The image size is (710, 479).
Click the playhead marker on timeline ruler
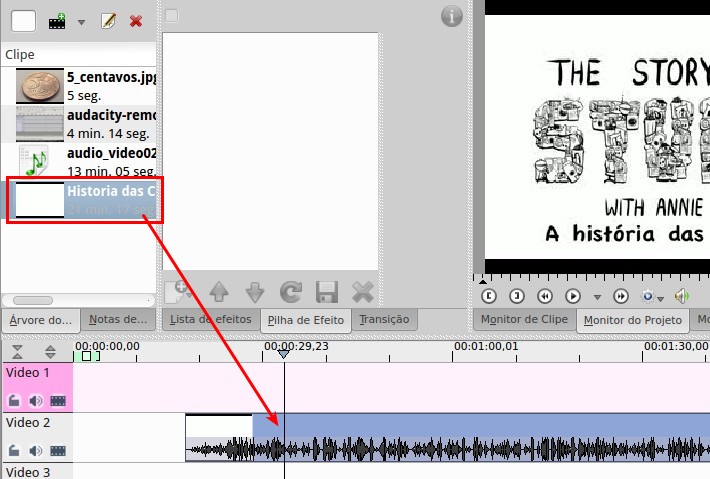point(284,354)
